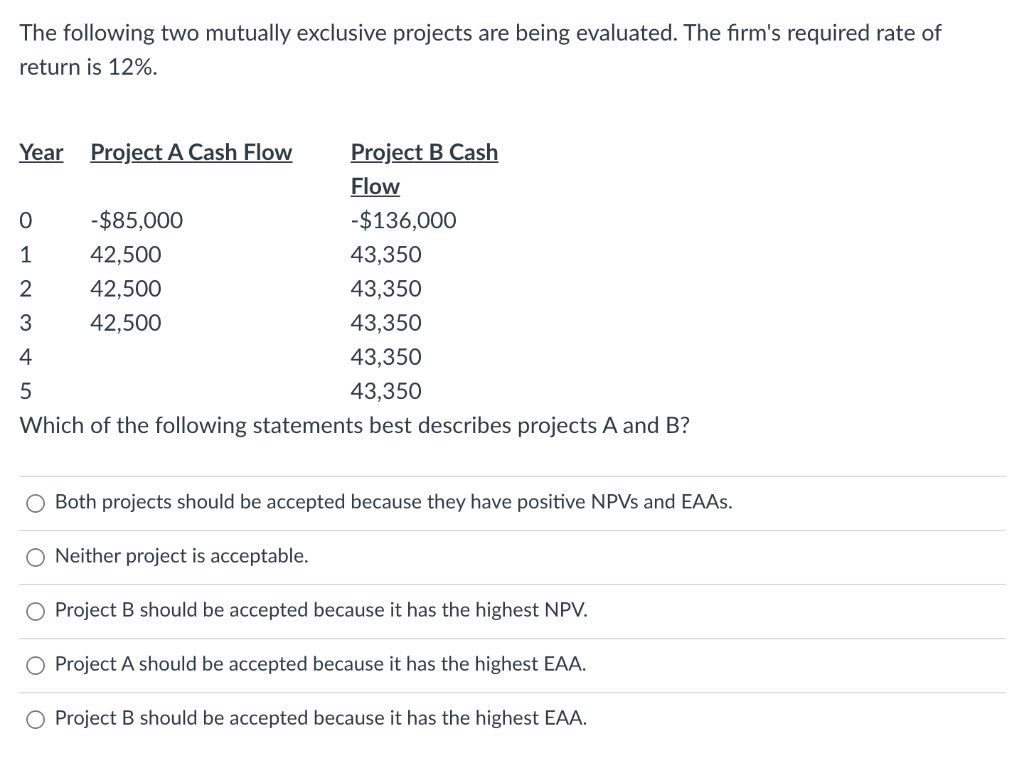Click the 'Project B highest EAA' answer text
Screen dimensions: 1024x768
click(x=320, y=718)
